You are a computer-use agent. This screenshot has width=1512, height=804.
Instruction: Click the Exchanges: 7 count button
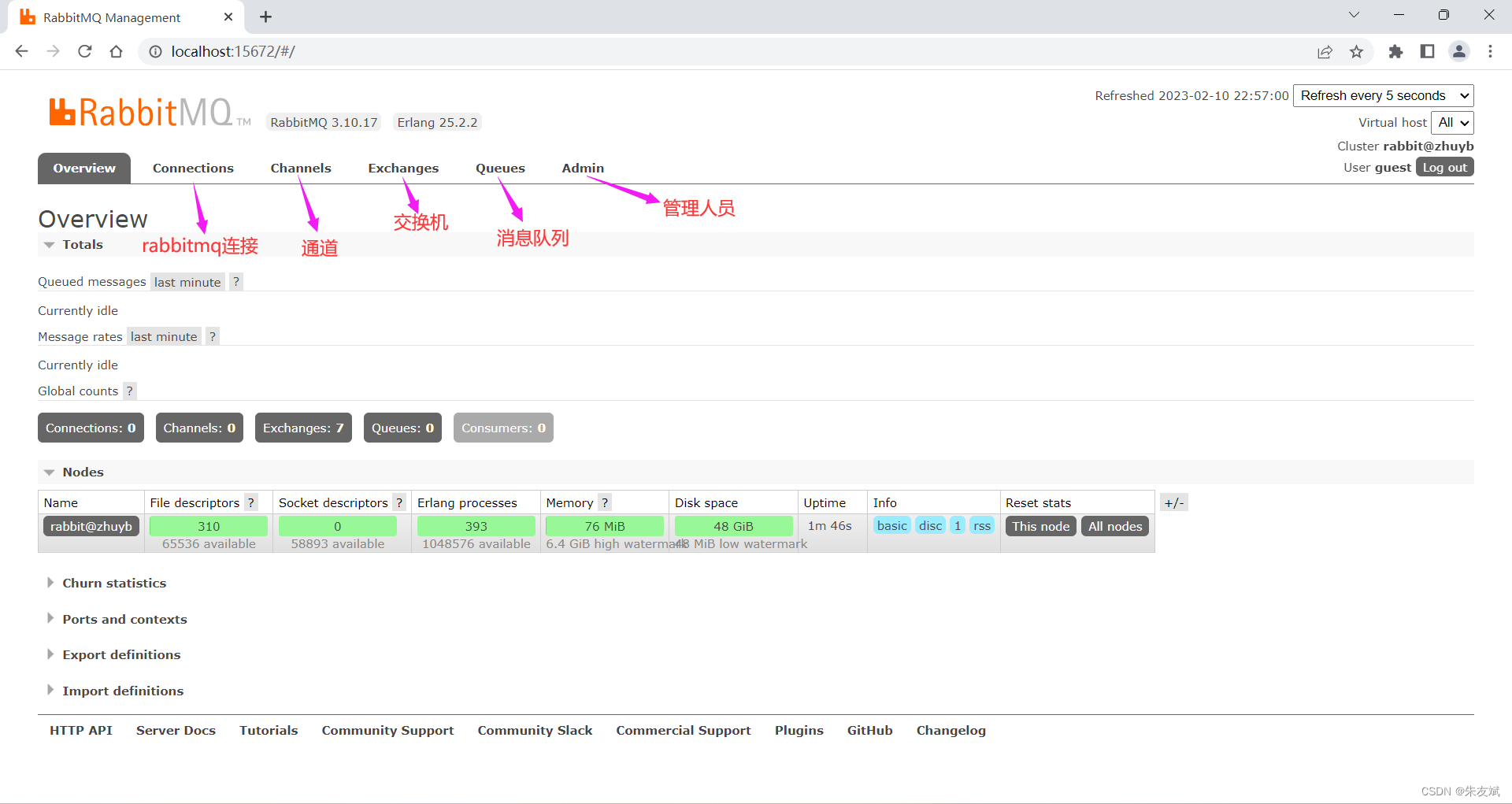pyautogui.click(x=303, y=428)
